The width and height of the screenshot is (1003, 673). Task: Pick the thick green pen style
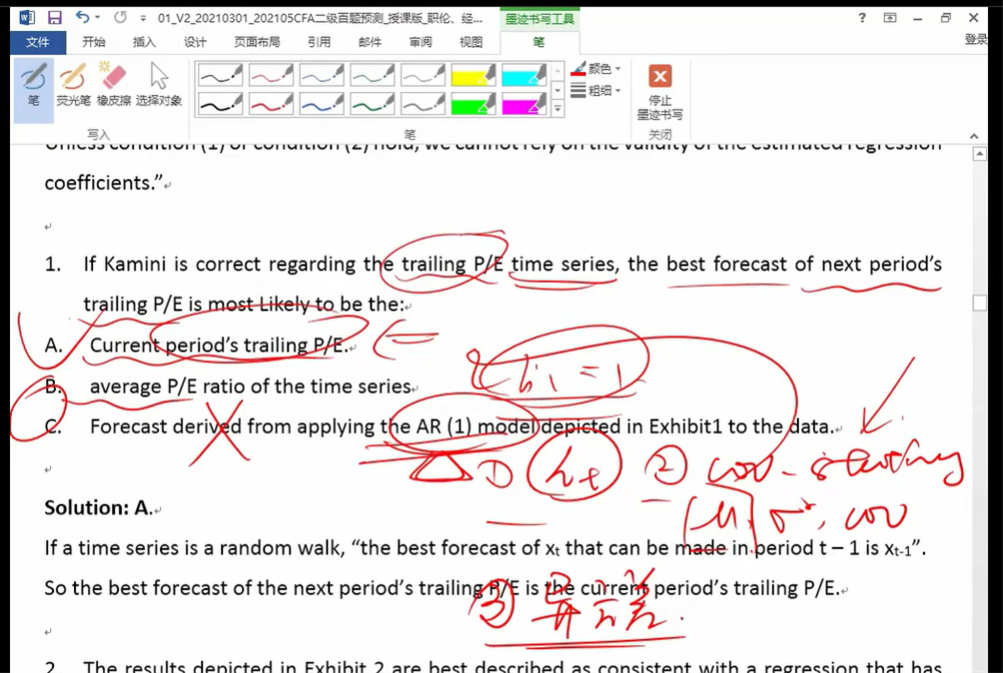[372, 104]
